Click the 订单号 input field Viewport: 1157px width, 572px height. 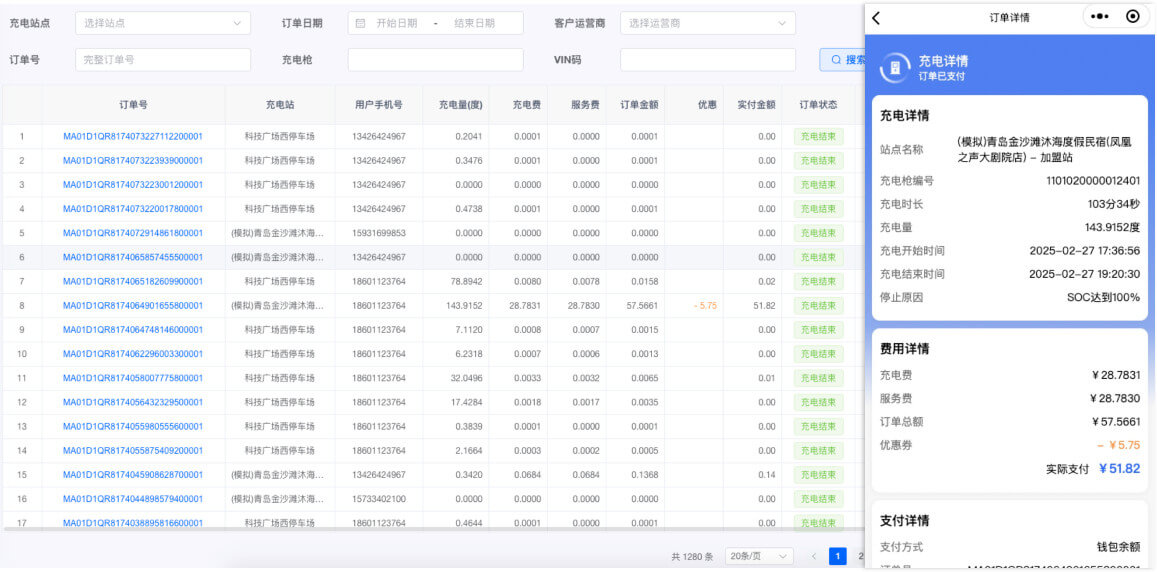click(x=162, y=60)
